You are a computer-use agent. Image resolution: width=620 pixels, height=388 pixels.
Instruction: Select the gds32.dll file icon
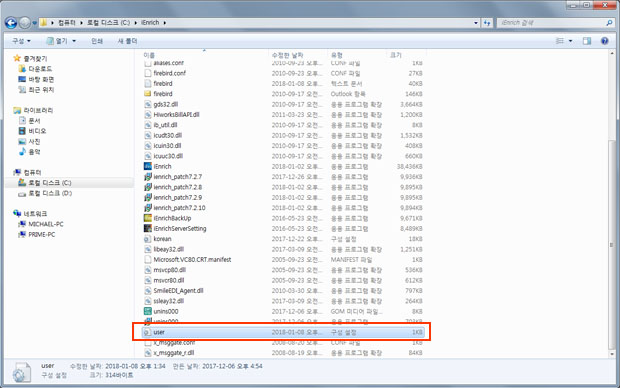pyautogui.click(x=147, y=104)
